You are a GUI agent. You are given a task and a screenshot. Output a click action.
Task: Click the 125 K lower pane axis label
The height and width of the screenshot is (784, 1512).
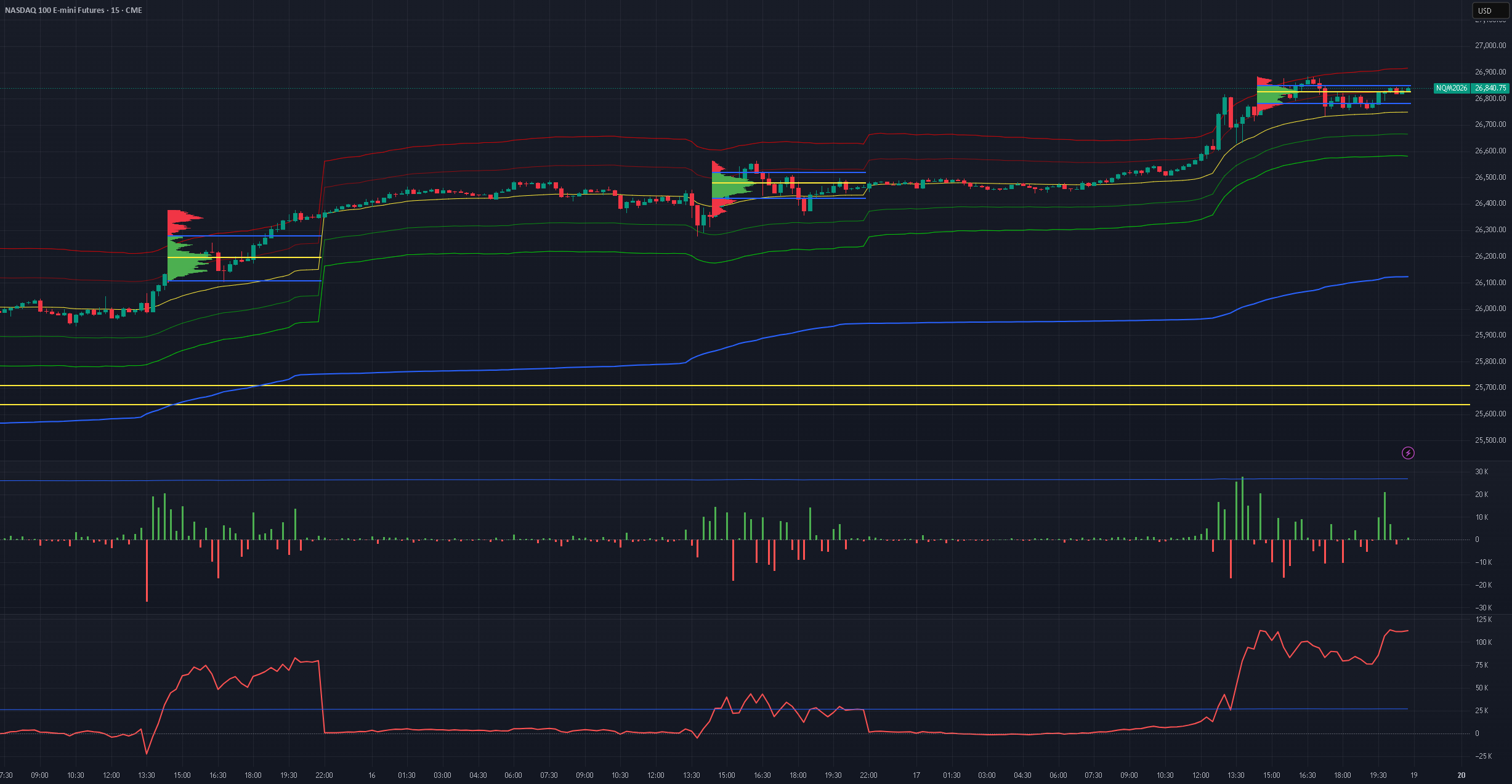[1483, 620]
